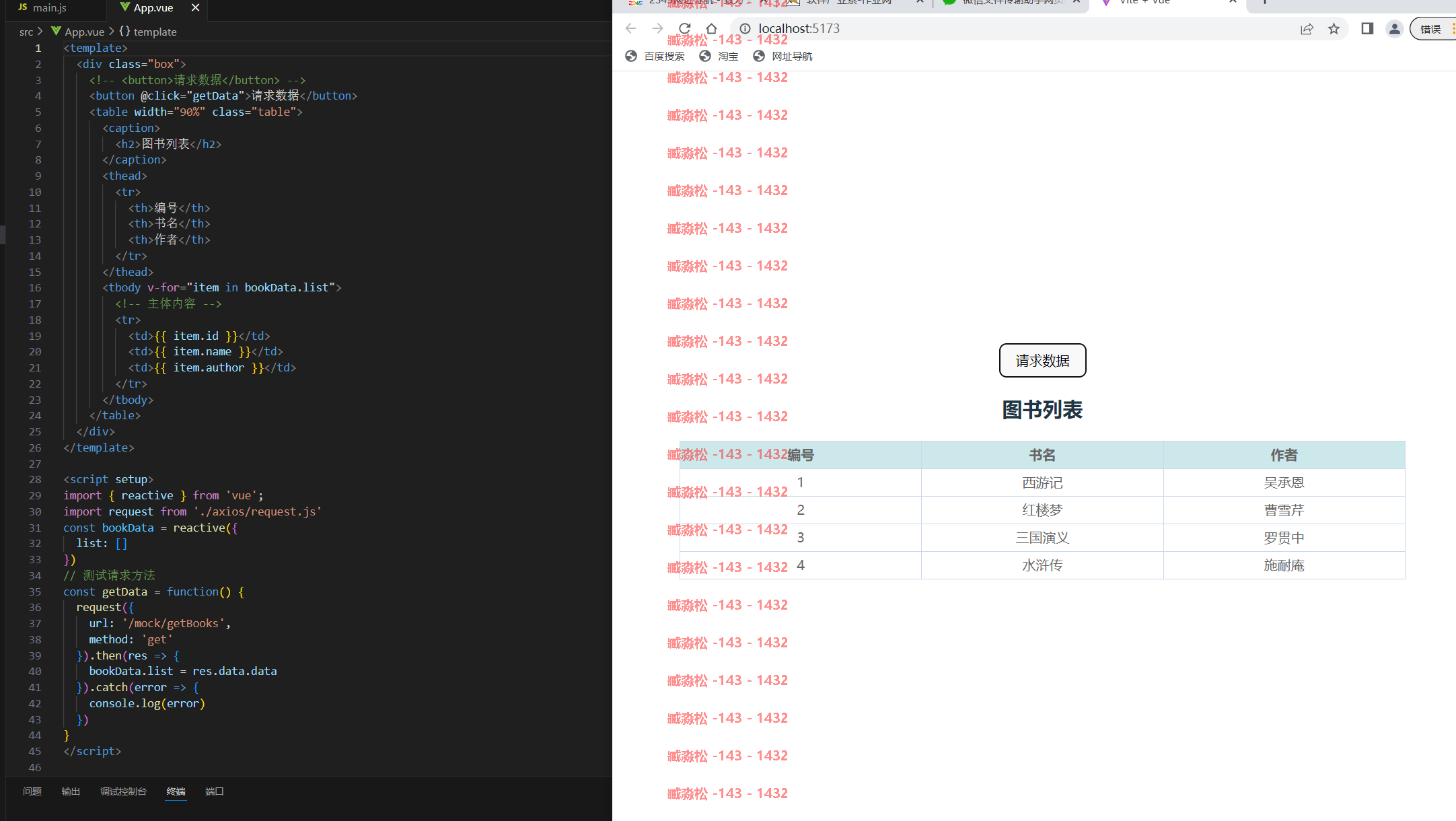Open the 调试控制台 panel tab
Screen dimensions: 1456x821
(x=123, y=791)
